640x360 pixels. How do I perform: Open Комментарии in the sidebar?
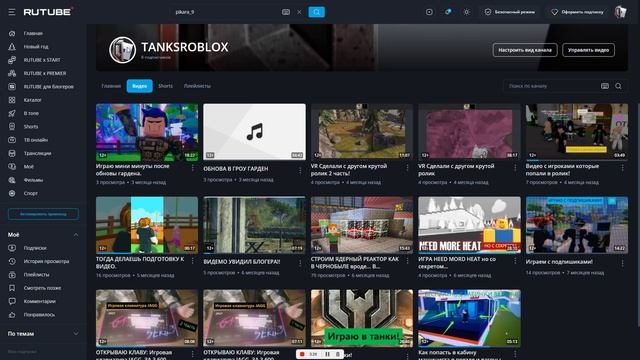tap(39, 301)
